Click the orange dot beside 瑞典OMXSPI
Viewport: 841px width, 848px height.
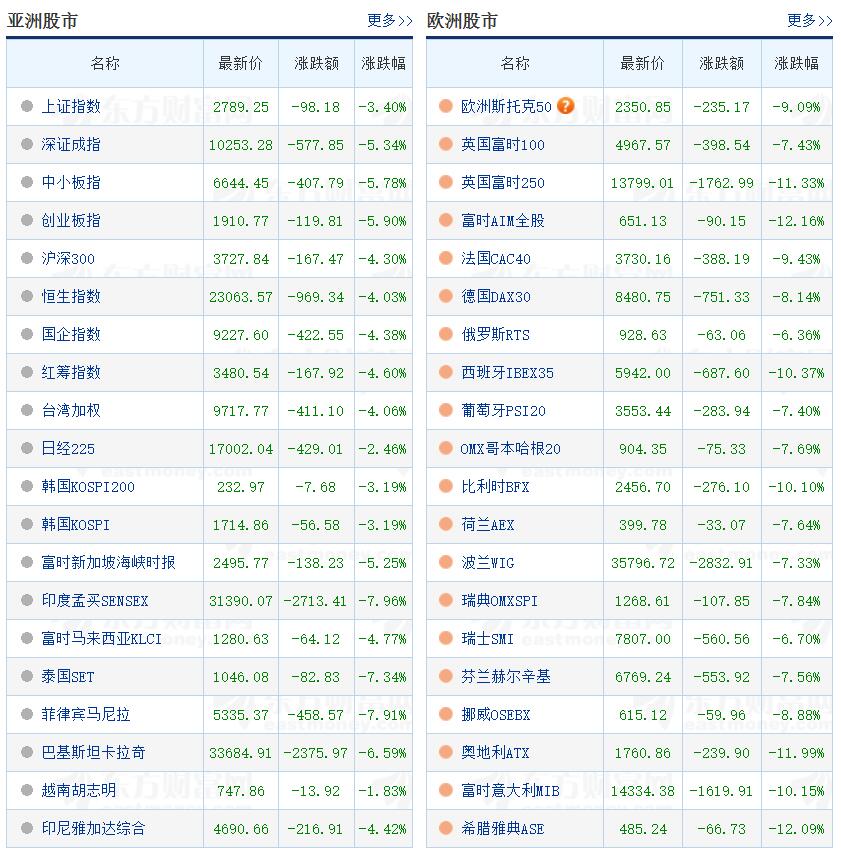(446, 600)
